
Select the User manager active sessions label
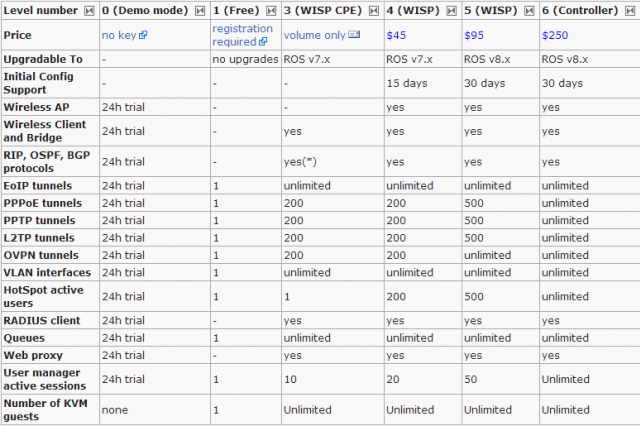(x=44, y=379)
